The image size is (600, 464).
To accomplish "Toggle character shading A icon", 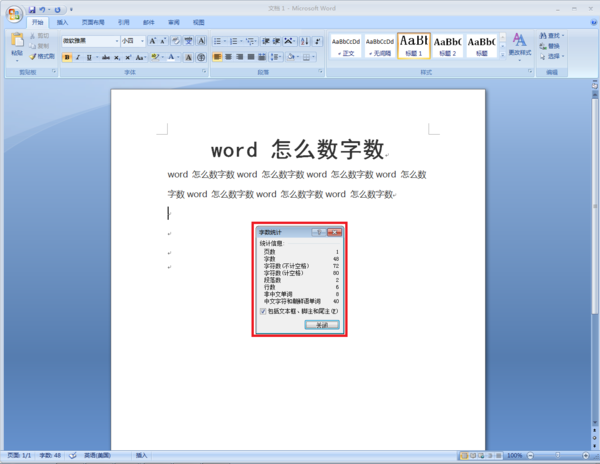I will click(188, 57).
